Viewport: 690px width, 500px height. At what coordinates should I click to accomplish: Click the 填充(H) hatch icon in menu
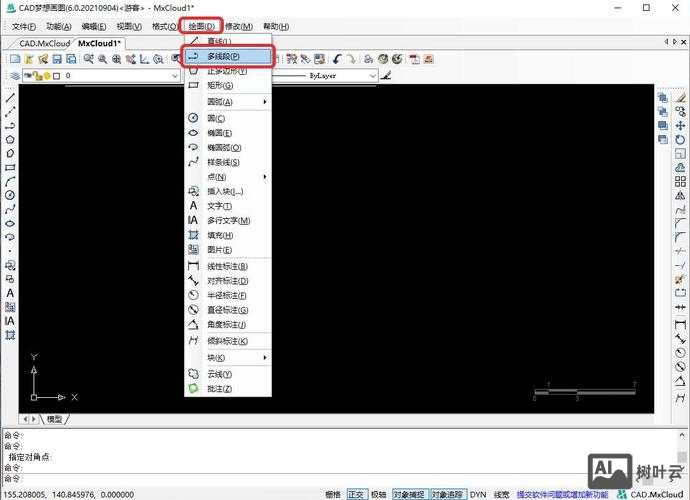coord(194,235)
